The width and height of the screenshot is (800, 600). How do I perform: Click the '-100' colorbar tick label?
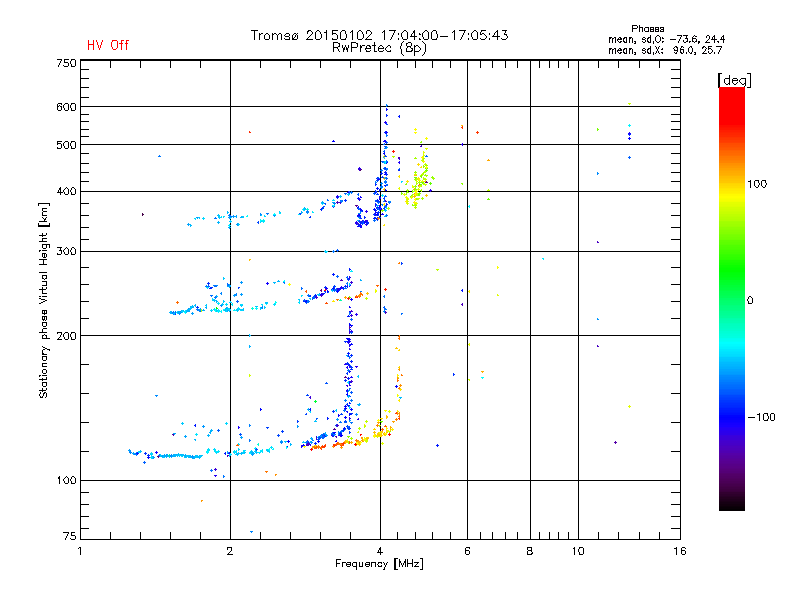pyautogui.click(x=761, y=417)
